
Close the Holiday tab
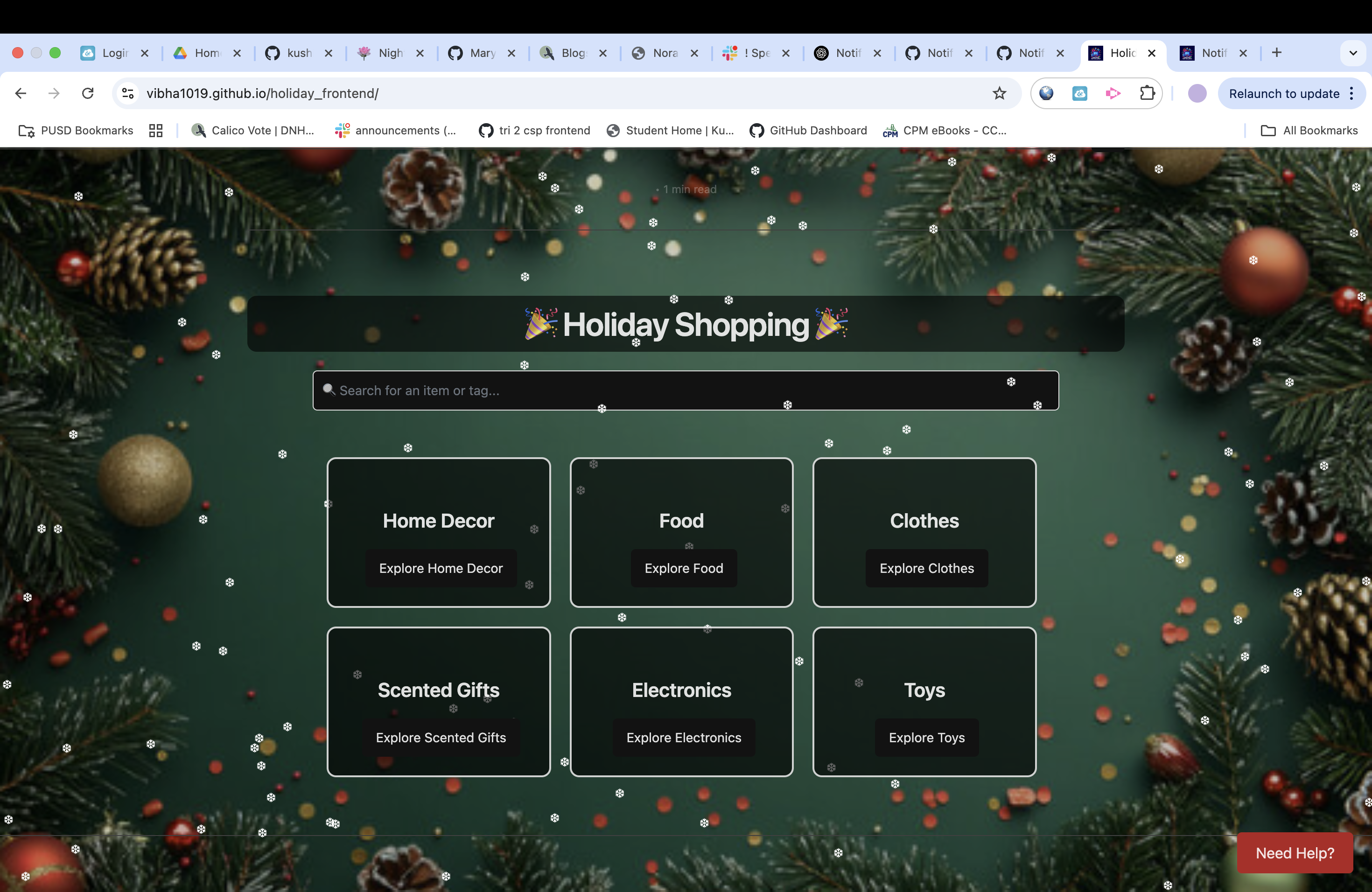(1152, 53)
